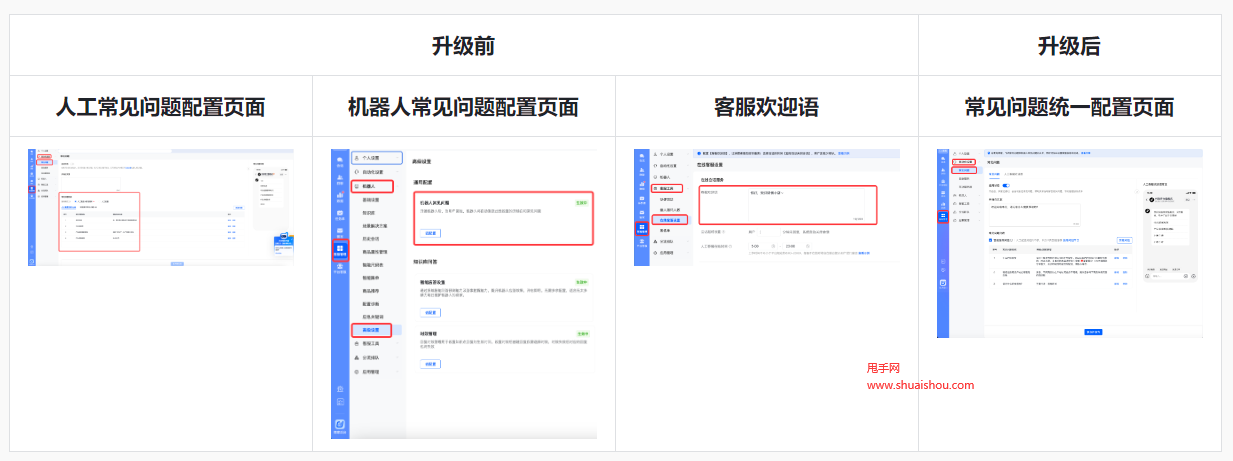
Task: Click highlighted grid icon in robot settings sidebar
Action: pyautogui.click(x=339, y=249)
